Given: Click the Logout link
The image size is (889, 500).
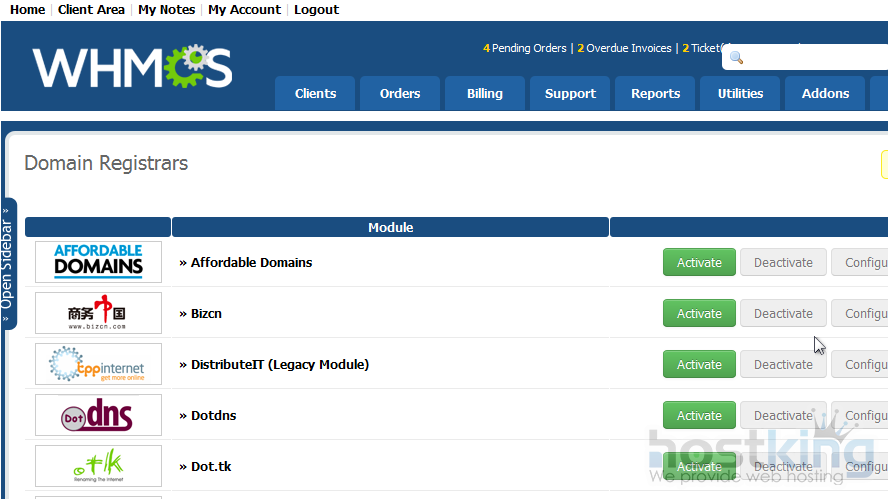Looking at the screenshot, I should coord(316,10).
